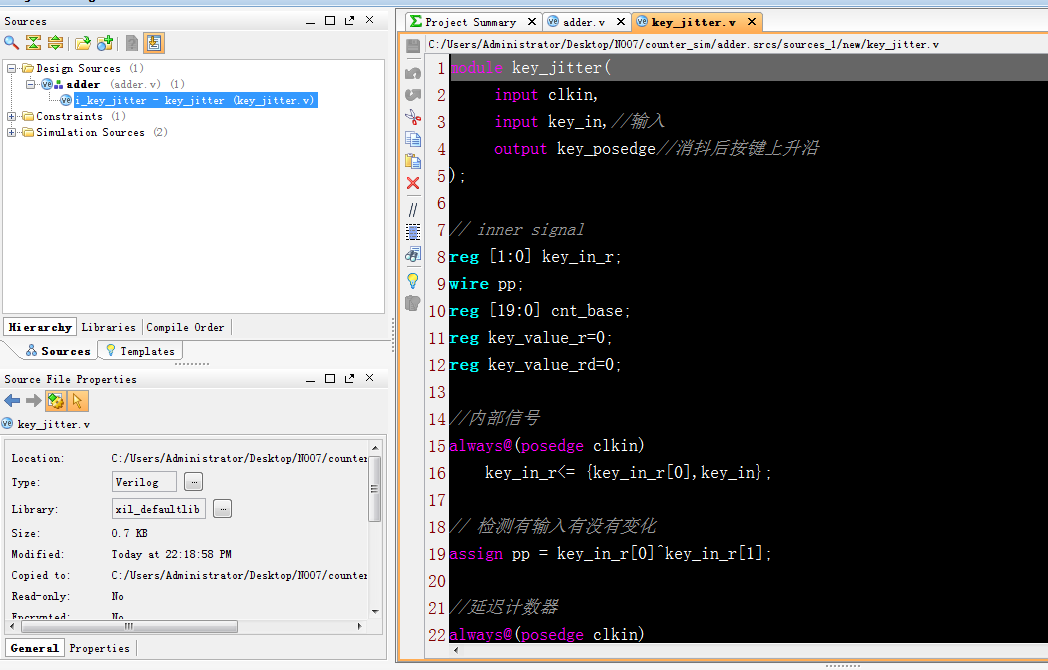Select the Cut icon in editor sidebar
Screen dimensions: 1048x670
click(x=412, y=117)
